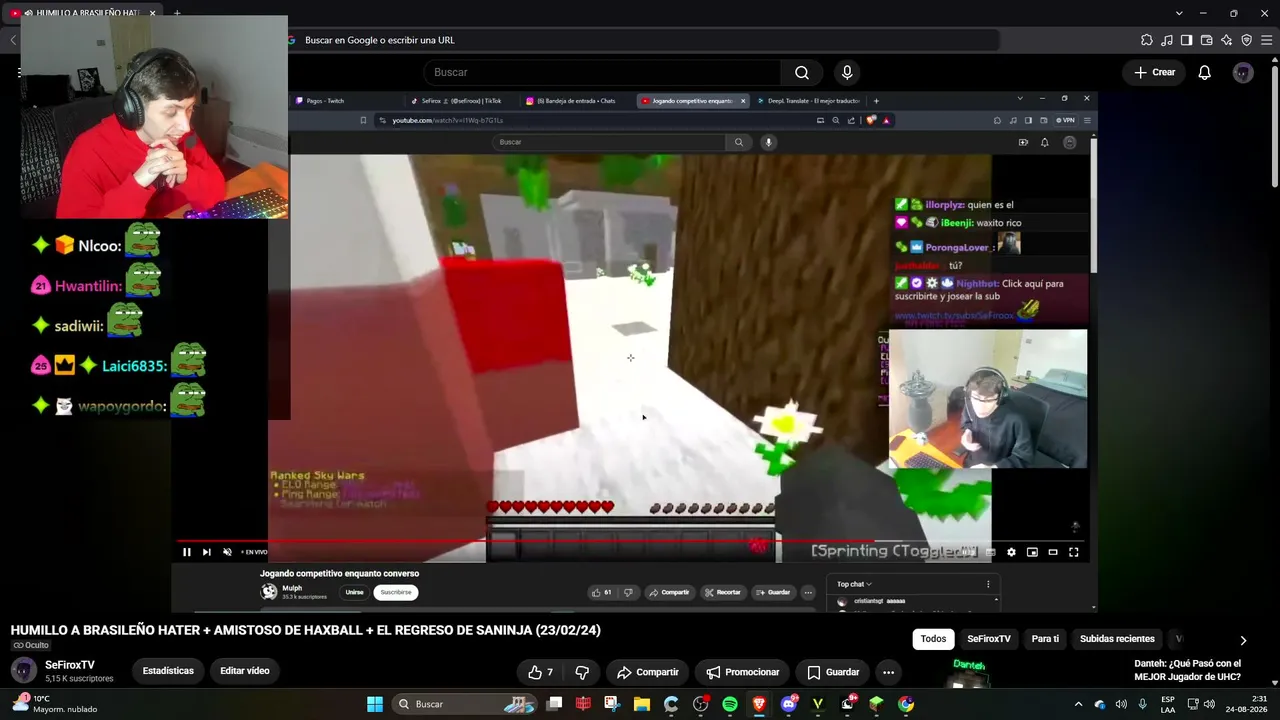
Task: Unmute the video player volume
Action: tap(227, 552)
